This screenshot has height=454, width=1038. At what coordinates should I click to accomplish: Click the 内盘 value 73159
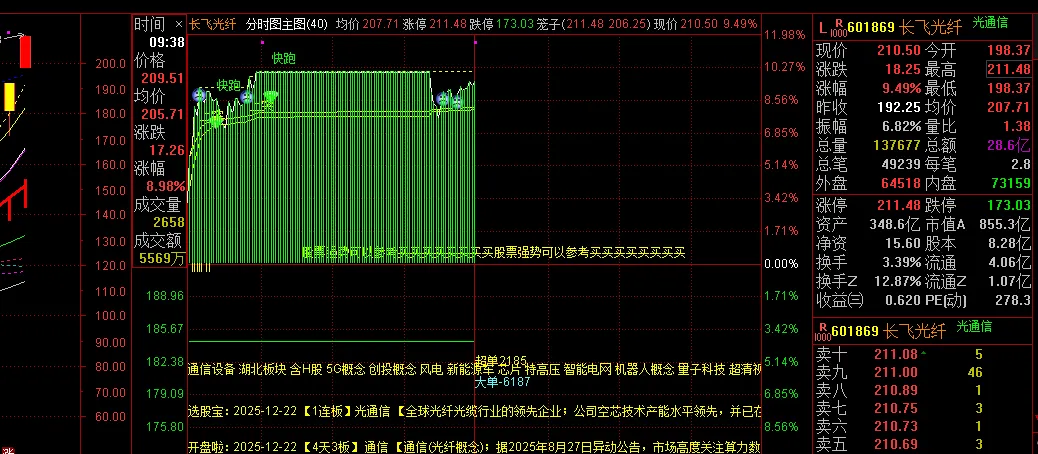click(1009, 183)
